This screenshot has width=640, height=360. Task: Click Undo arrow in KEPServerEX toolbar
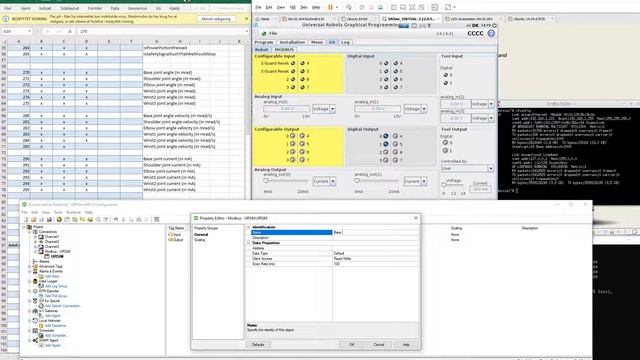116,219
